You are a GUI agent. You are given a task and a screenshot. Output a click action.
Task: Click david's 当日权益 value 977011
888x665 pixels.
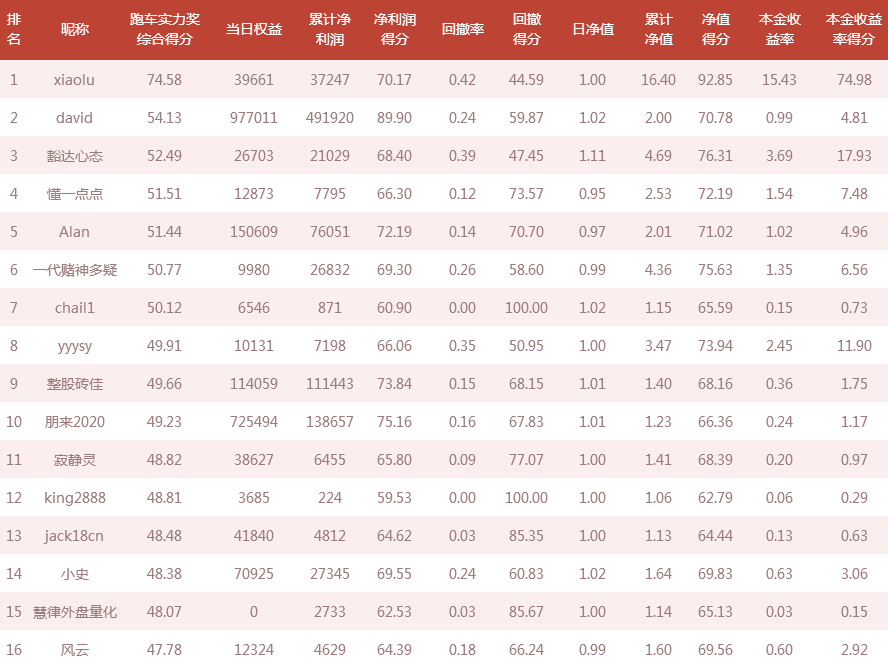[x=254, y=118]
